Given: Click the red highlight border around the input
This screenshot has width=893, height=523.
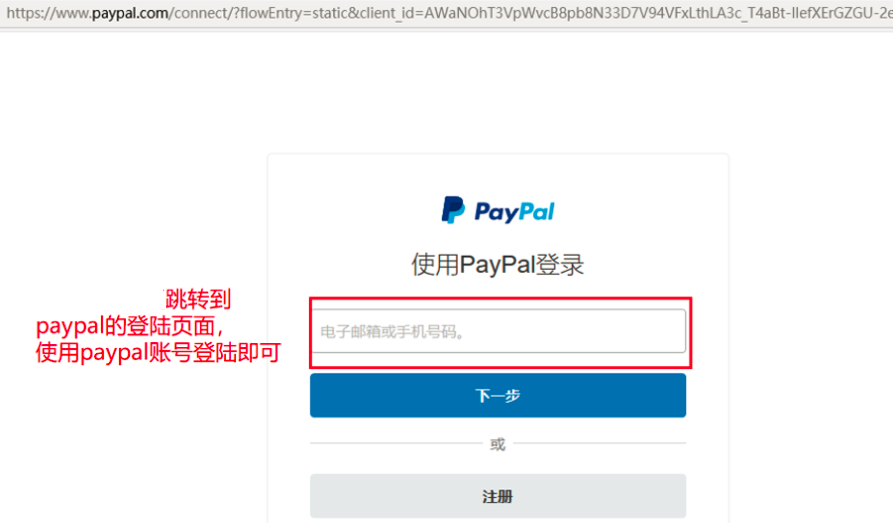Looking at the screenshot, I should [501, 299].
